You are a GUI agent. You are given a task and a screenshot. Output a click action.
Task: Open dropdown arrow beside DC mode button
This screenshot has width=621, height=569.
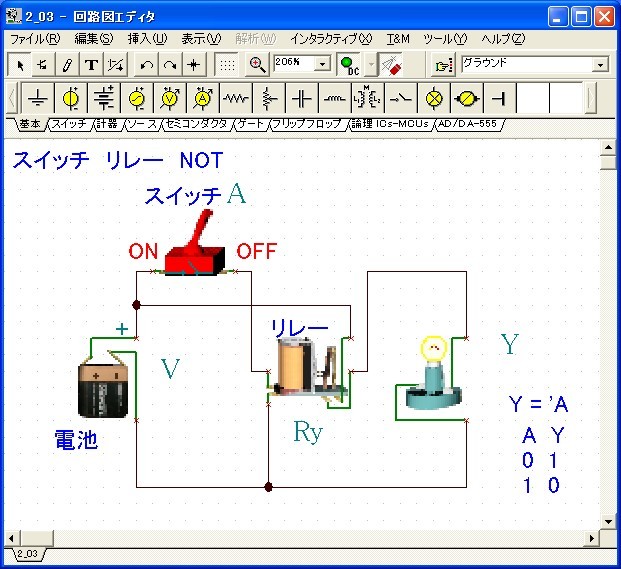[x=370, y=64]
